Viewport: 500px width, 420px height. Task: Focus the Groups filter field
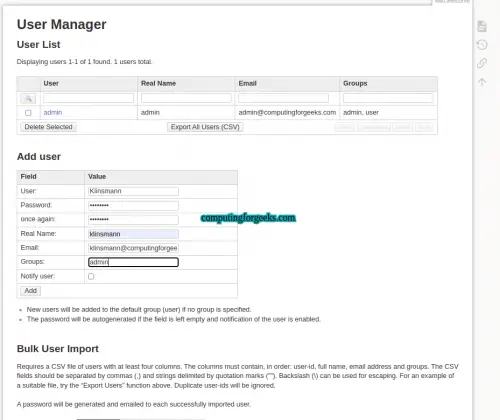[x=388, y=98]
